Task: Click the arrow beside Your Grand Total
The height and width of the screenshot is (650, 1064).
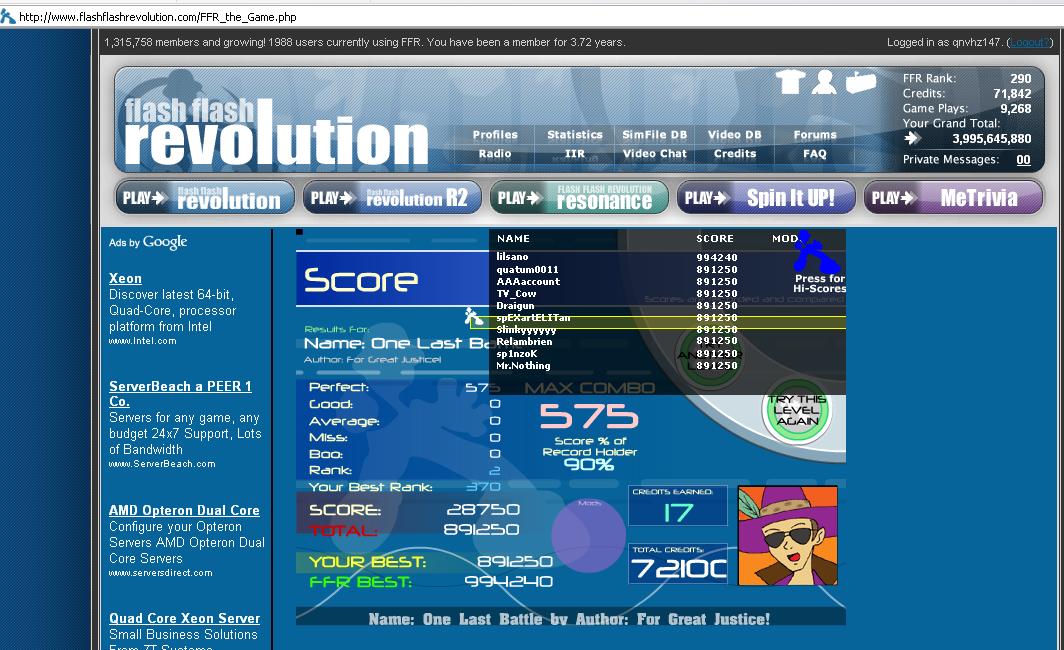Action: coord(912,138)
